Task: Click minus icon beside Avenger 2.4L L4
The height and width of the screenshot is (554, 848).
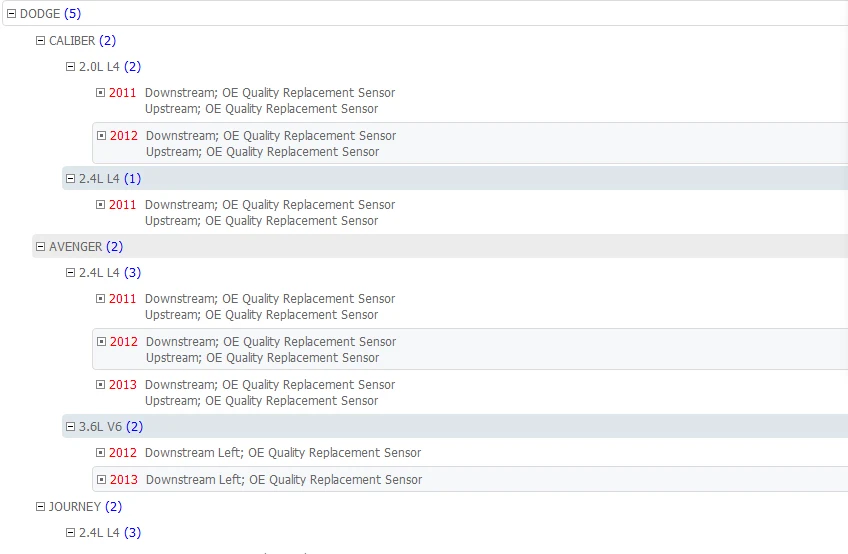Action: point(71,272)
